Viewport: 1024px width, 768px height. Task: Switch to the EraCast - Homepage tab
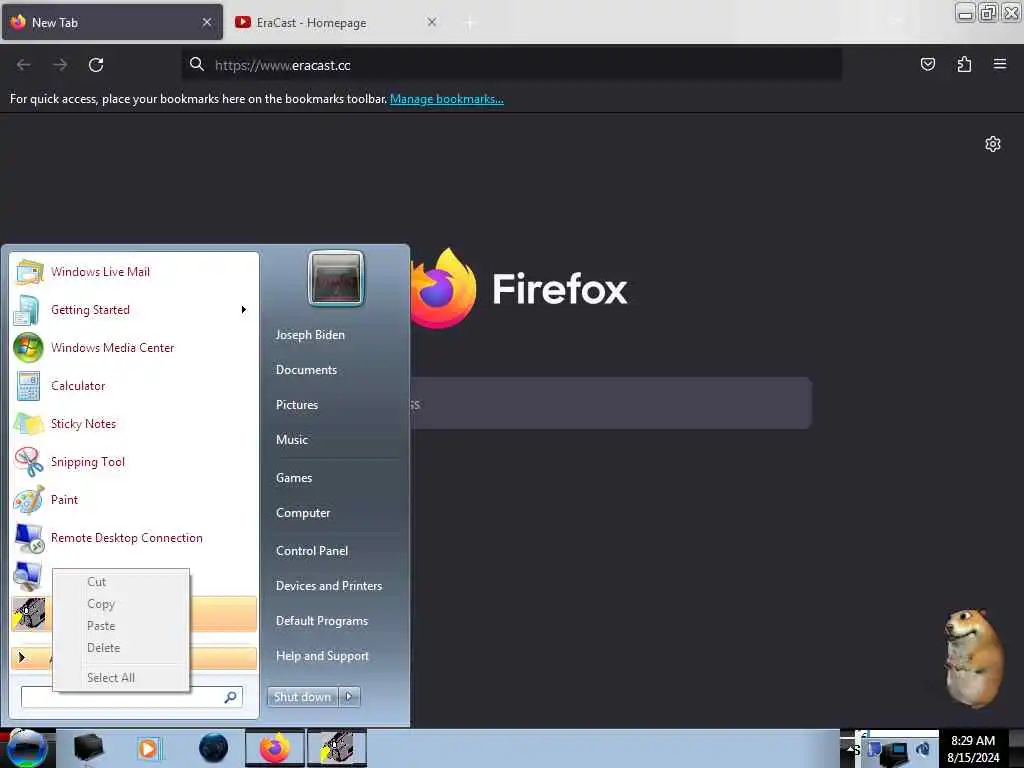(337, 22)
